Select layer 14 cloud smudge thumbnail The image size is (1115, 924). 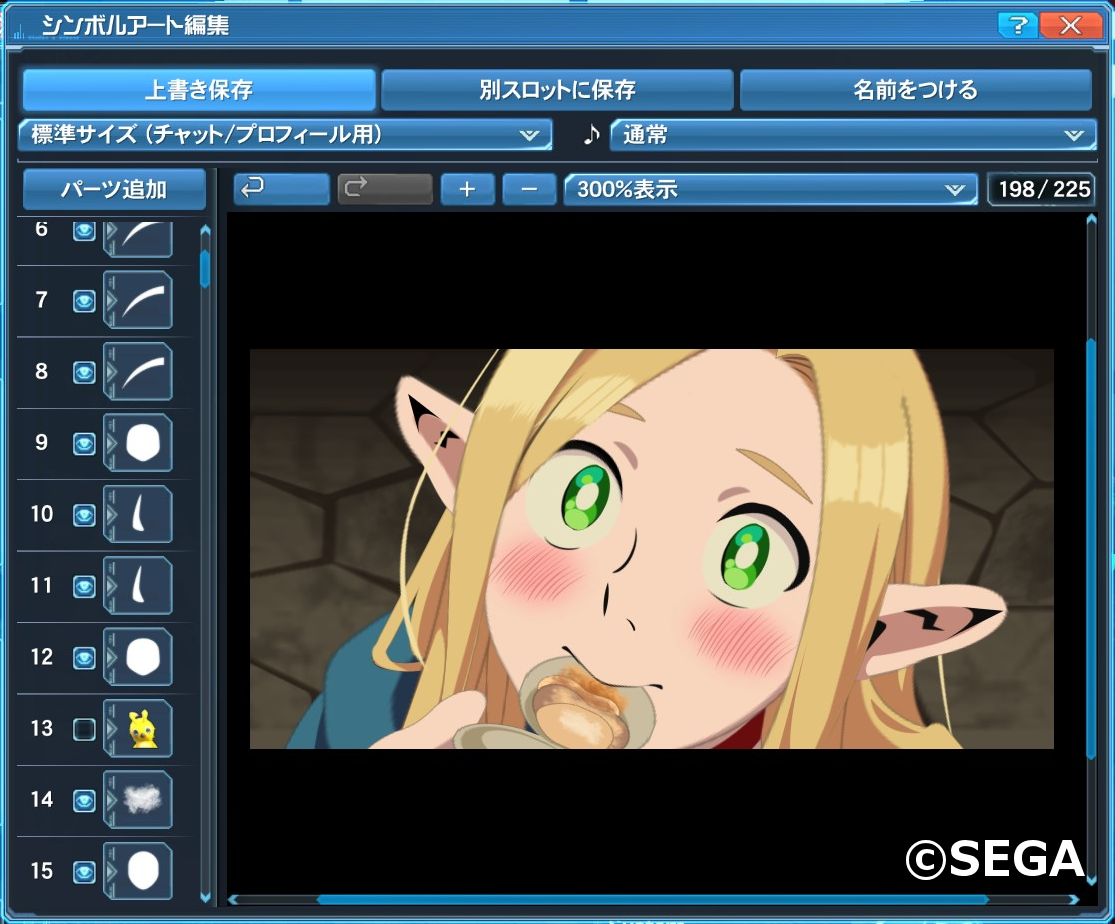point(139,800)
